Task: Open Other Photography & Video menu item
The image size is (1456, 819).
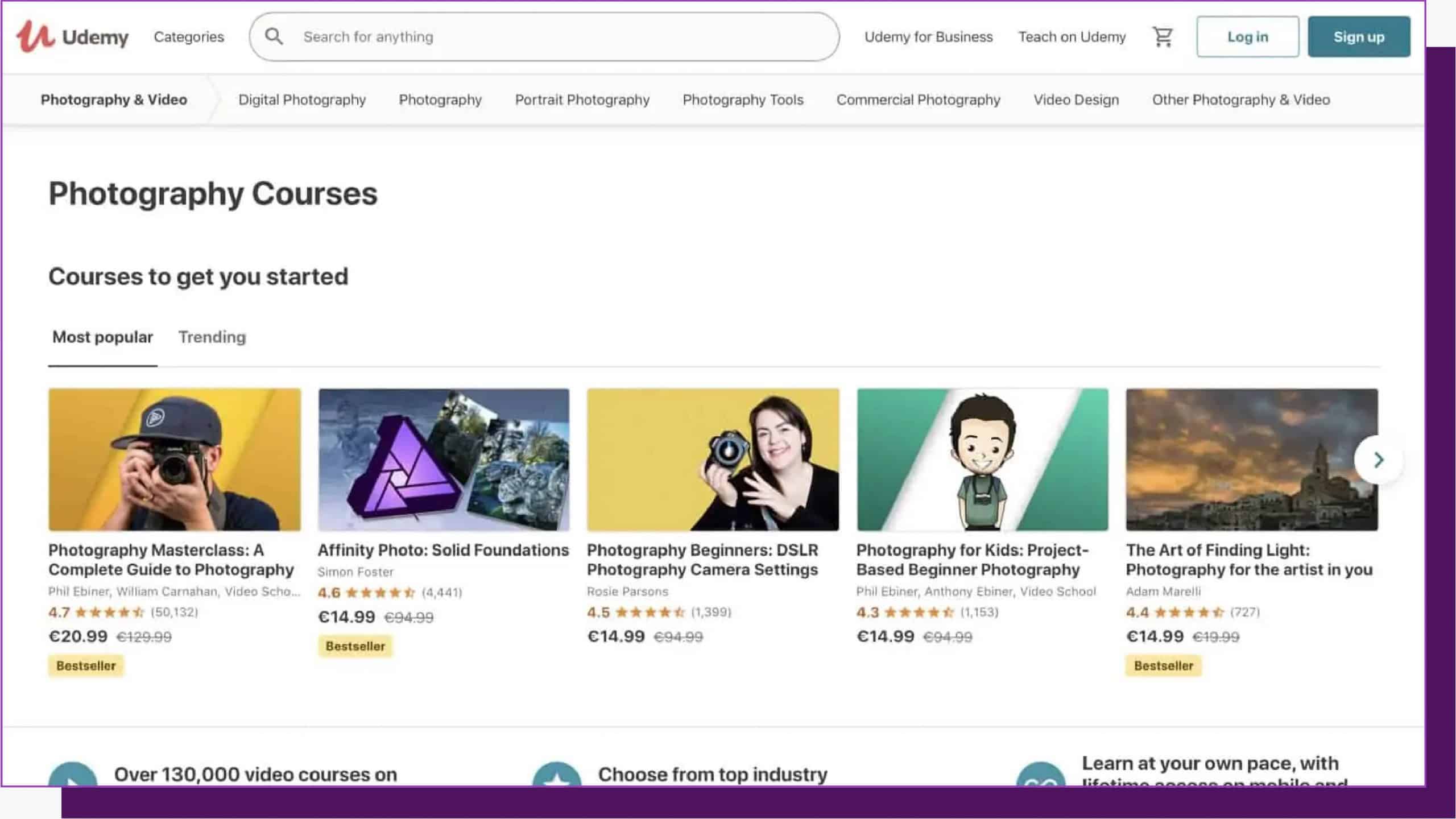Action: click(x=1240, y=100)
